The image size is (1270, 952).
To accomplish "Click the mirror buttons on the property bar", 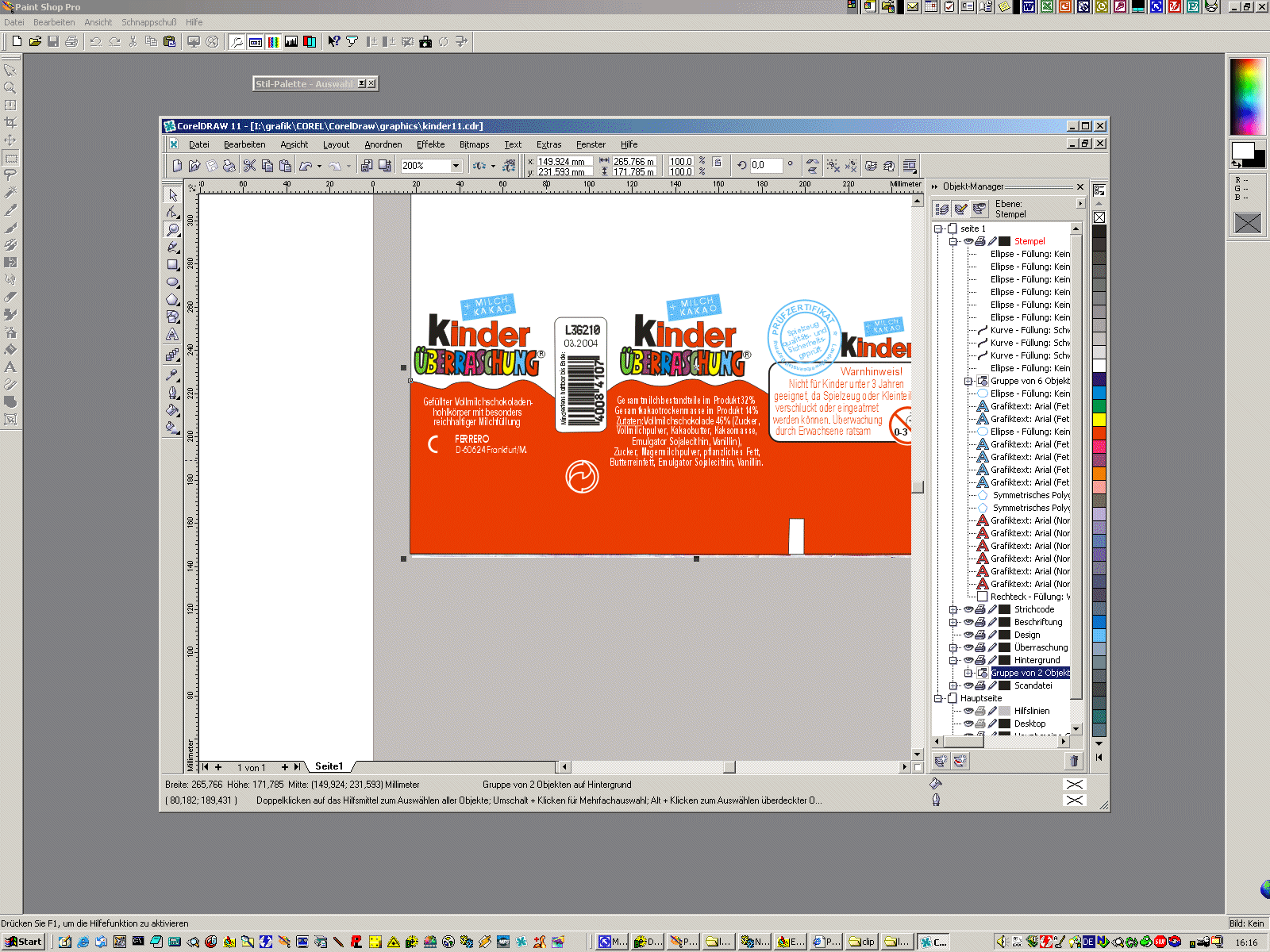I will coord(812,165).
